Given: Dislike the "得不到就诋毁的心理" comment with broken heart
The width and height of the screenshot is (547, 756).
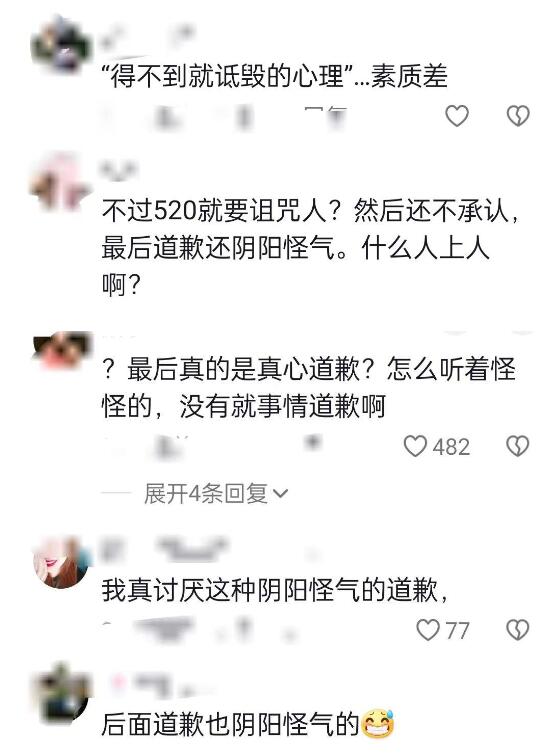Looking at the screenshot, I should pos(518,116).
